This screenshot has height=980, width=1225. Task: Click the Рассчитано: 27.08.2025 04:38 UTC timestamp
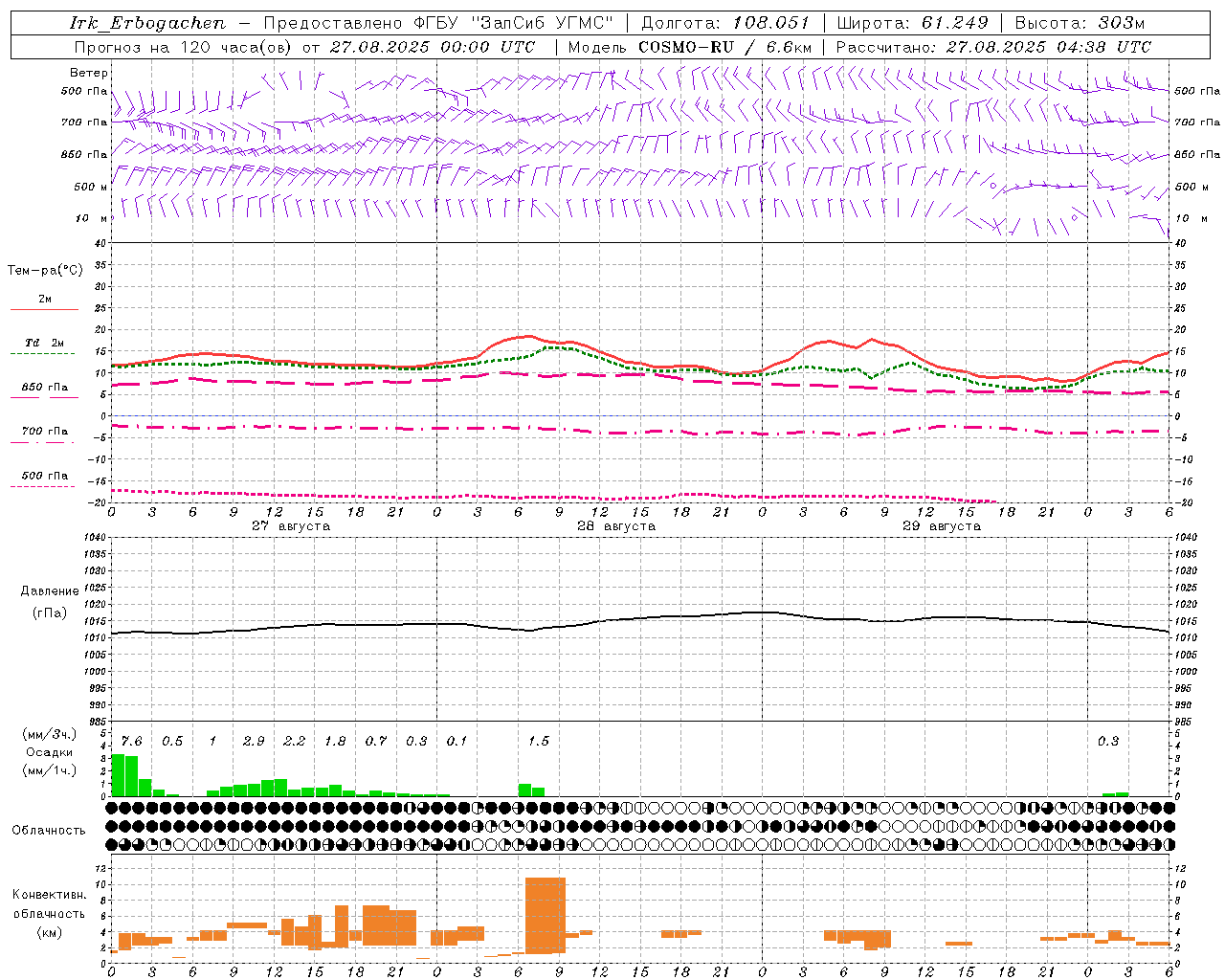click(993, 47)
